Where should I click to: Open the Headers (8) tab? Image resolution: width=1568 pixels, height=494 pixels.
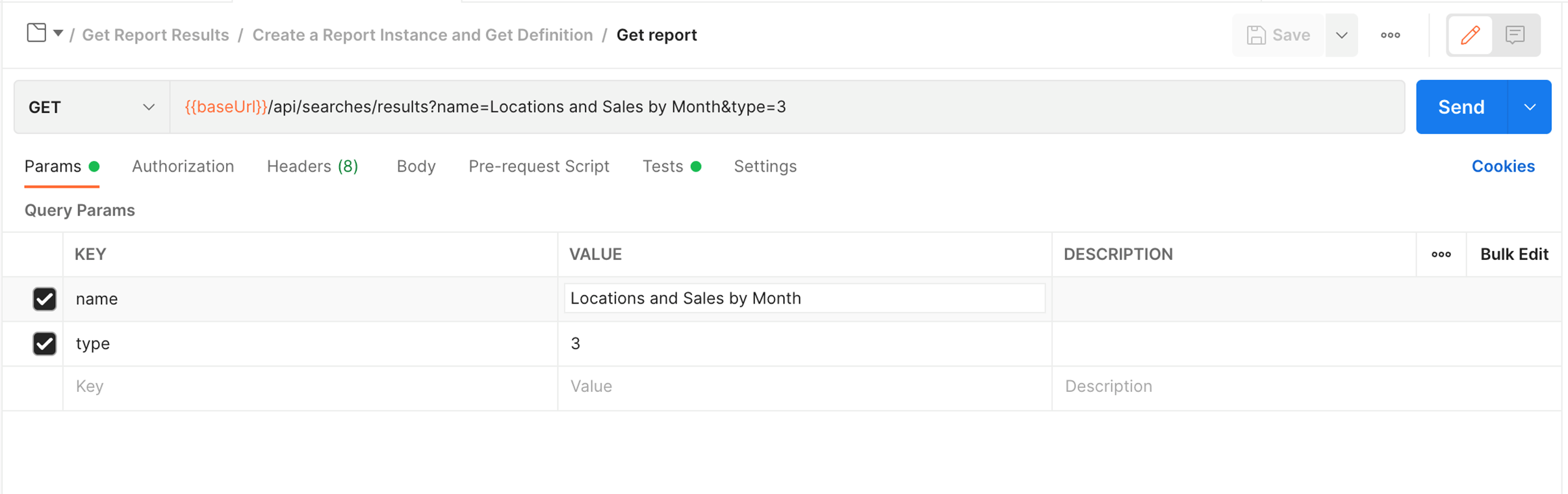click(x=312, y=166)
